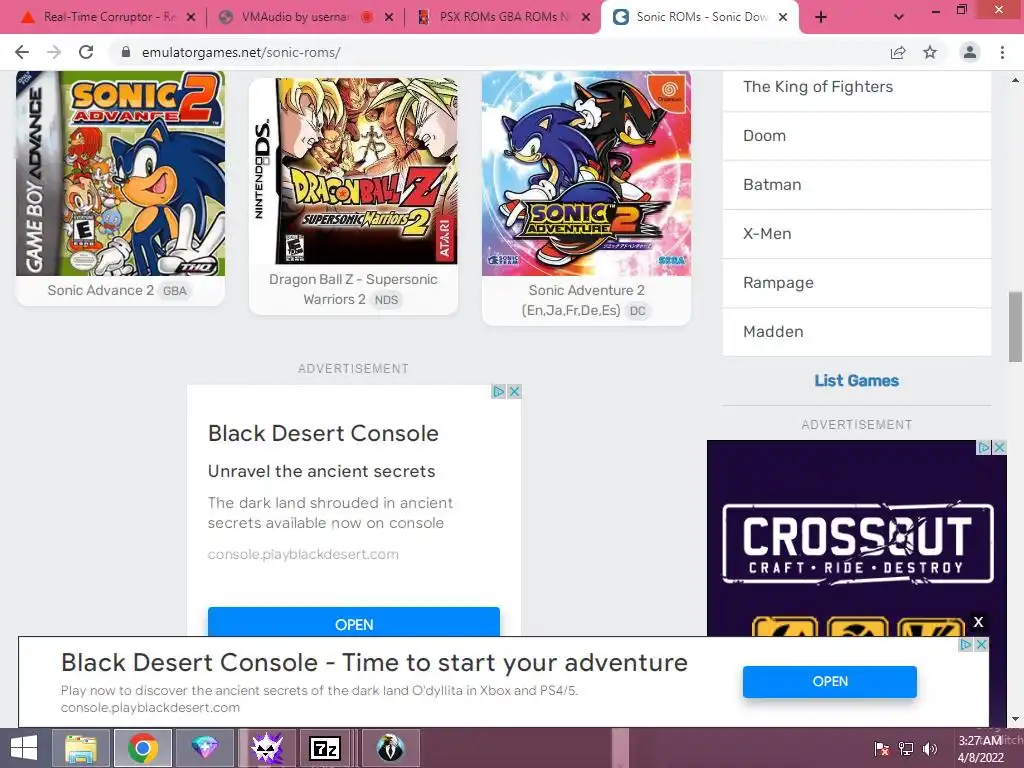Click the List Games link
Image resolution: width=1024 pixels, height=768 pixels.
tap(856, 381)
